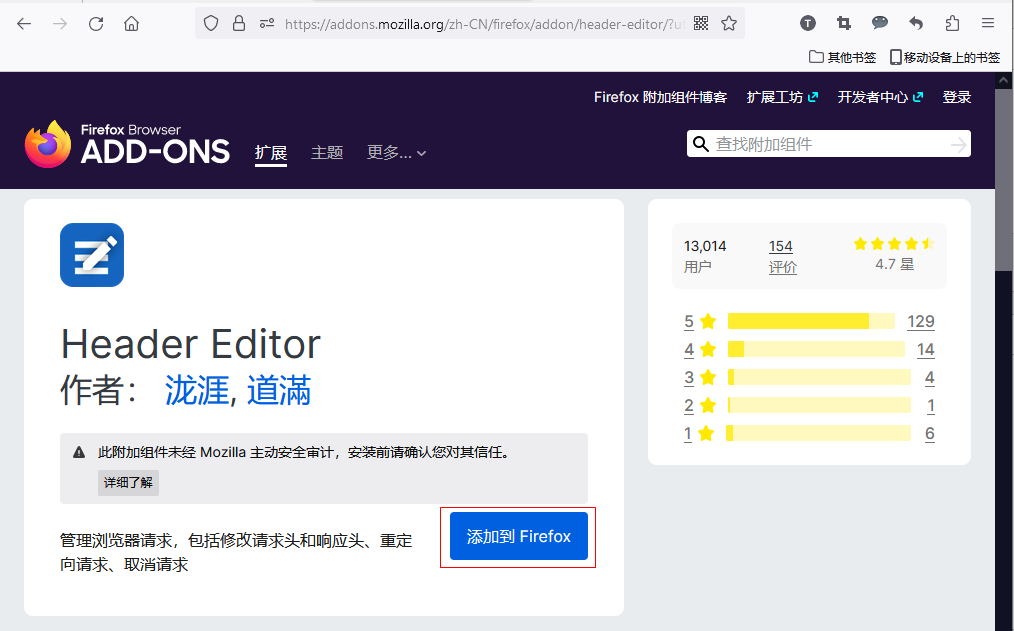Filter reviews by 5 stars
The width and height of the screenshot is (1014, 631).
[x=700, y=321]
